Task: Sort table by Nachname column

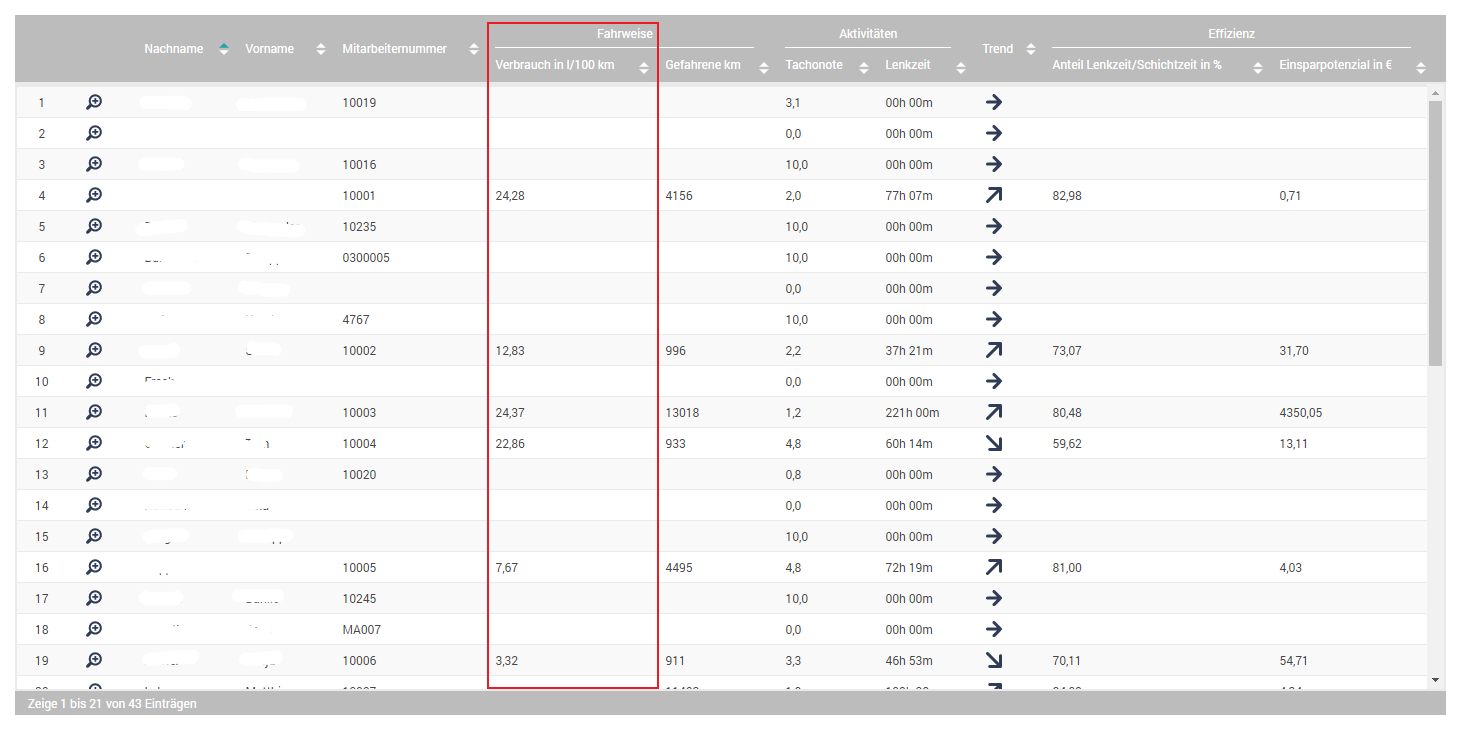Action: pyautogui.click(x=174, y=49)
